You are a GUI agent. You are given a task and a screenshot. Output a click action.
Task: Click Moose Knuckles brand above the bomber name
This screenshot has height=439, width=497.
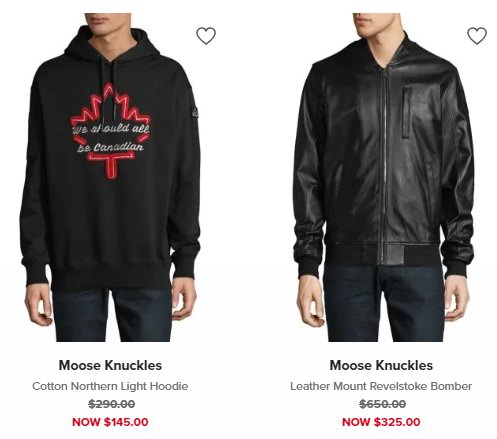tap(381, 365)
